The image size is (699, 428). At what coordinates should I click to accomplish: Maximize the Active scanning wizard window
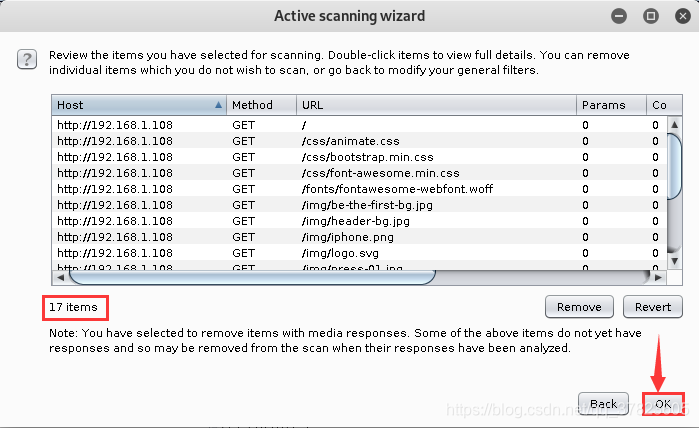(650, 16)
